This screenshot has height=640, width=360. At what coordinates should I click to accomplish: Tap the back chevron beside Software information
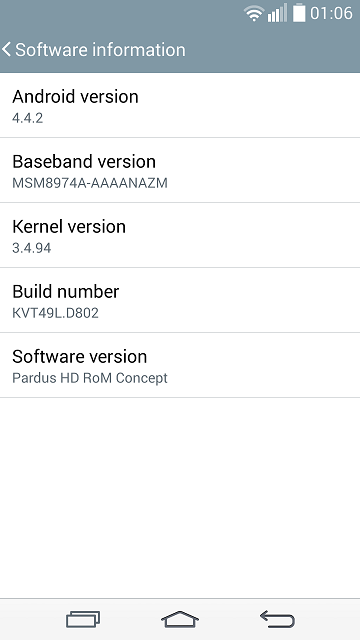coord(6,49)
